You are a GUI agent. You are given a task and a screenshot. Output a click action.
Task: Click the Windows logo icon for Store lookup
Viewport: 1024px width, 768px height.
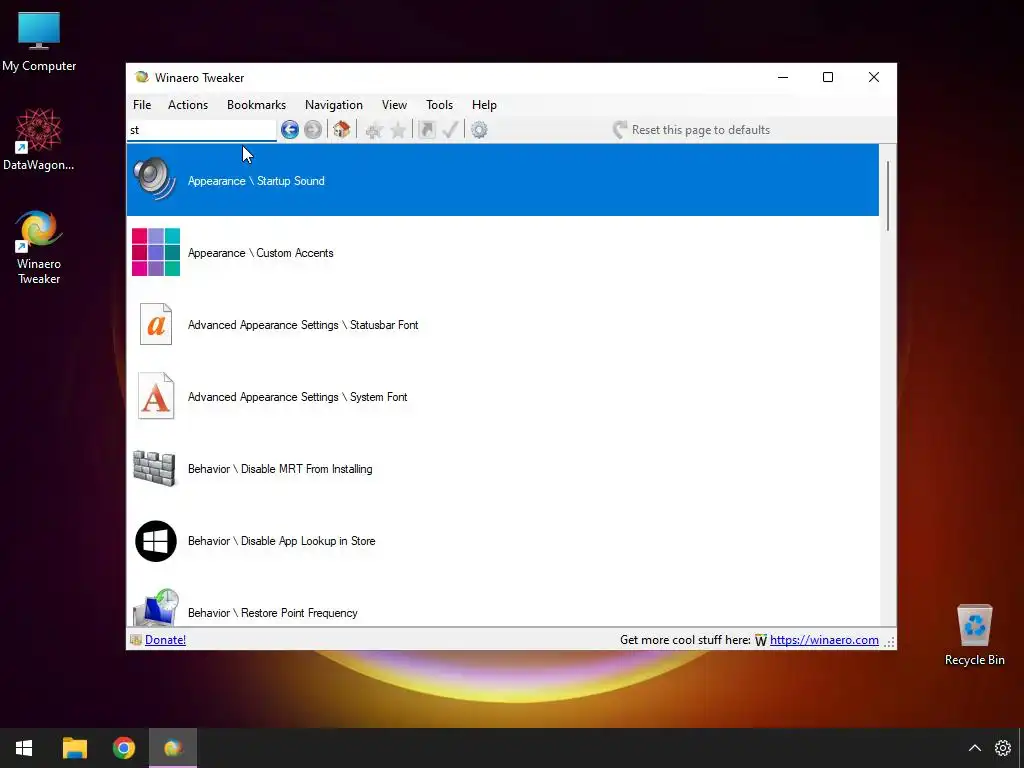(155, 541)
